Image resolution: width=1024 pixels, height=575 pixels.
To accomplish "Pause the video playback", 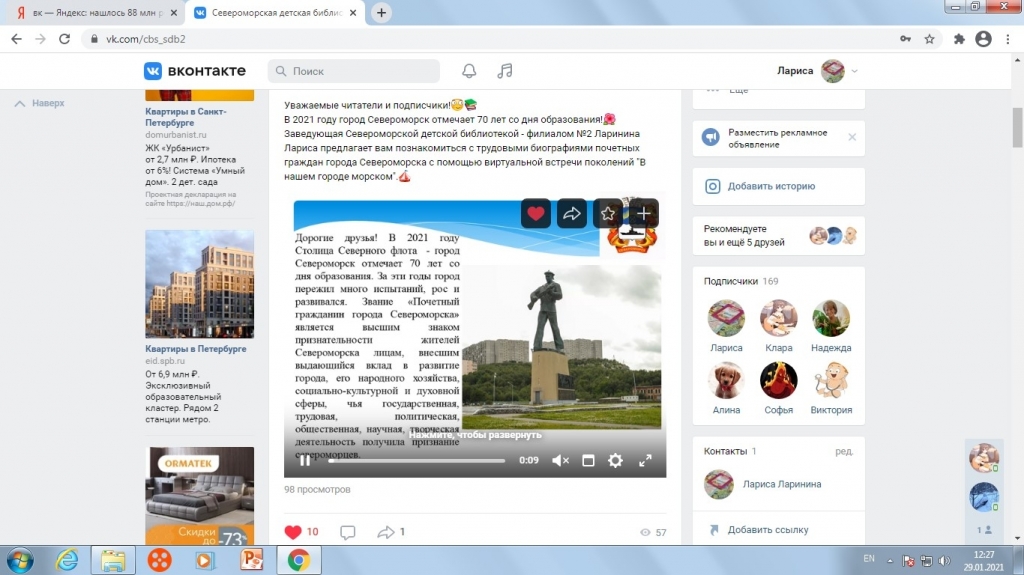I will (x=304, y=461).
